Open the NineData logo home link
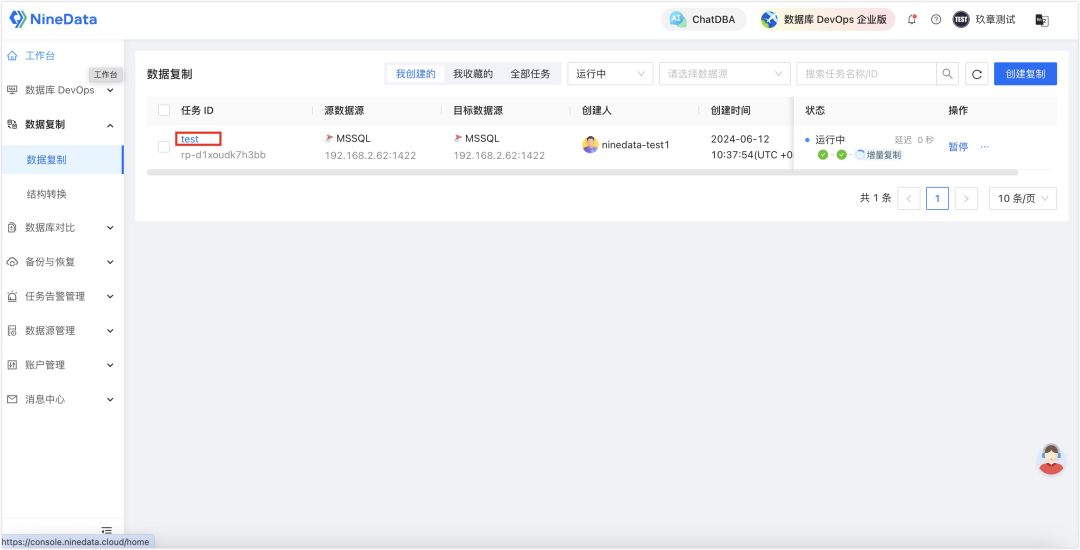The width and height of the screenshot is (1080, 550). pyautogui.click(x=53, y=19)
